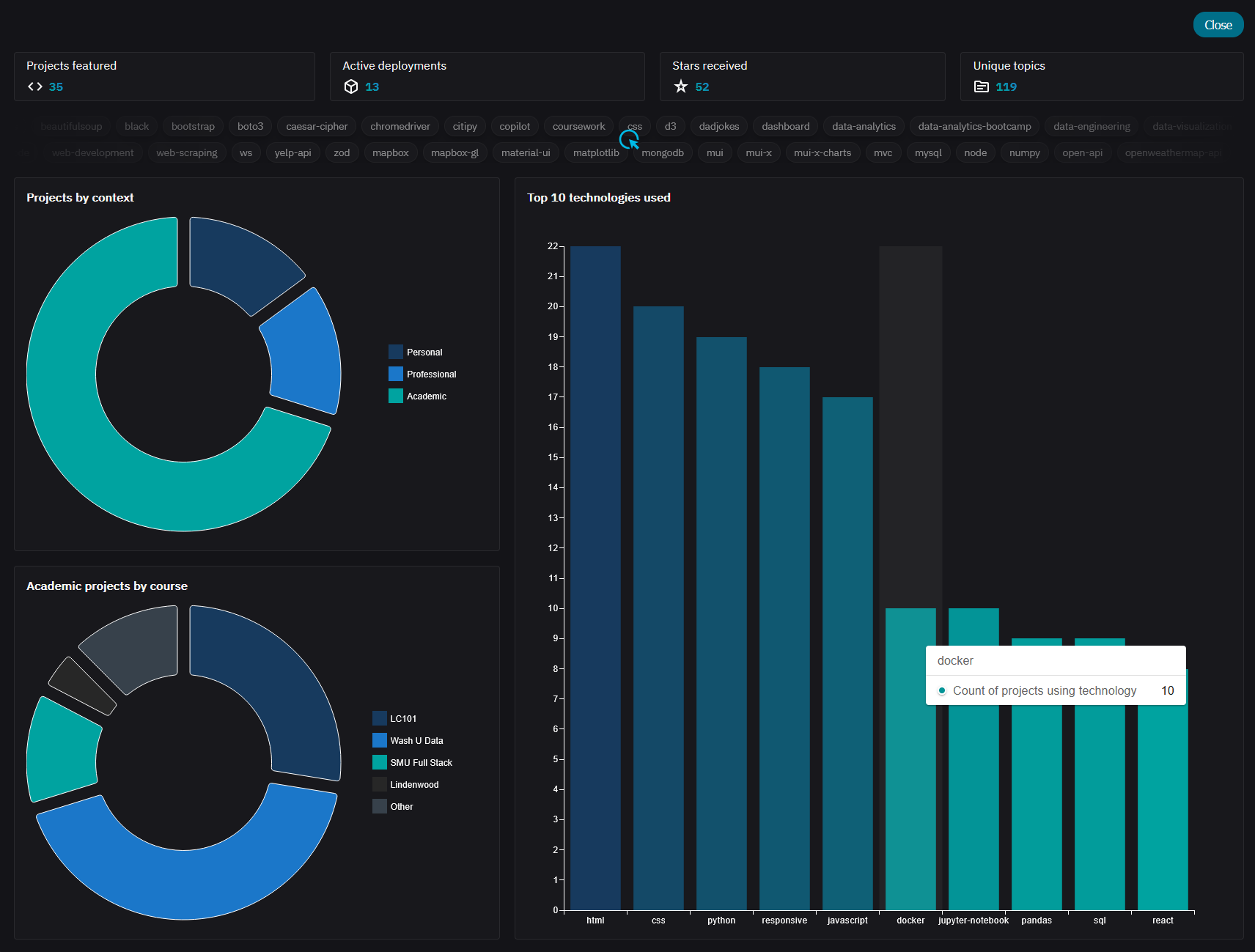Select the mui-x-charts topic chip
Viewport: 1255px width, 952px height.
click(822, 152)
